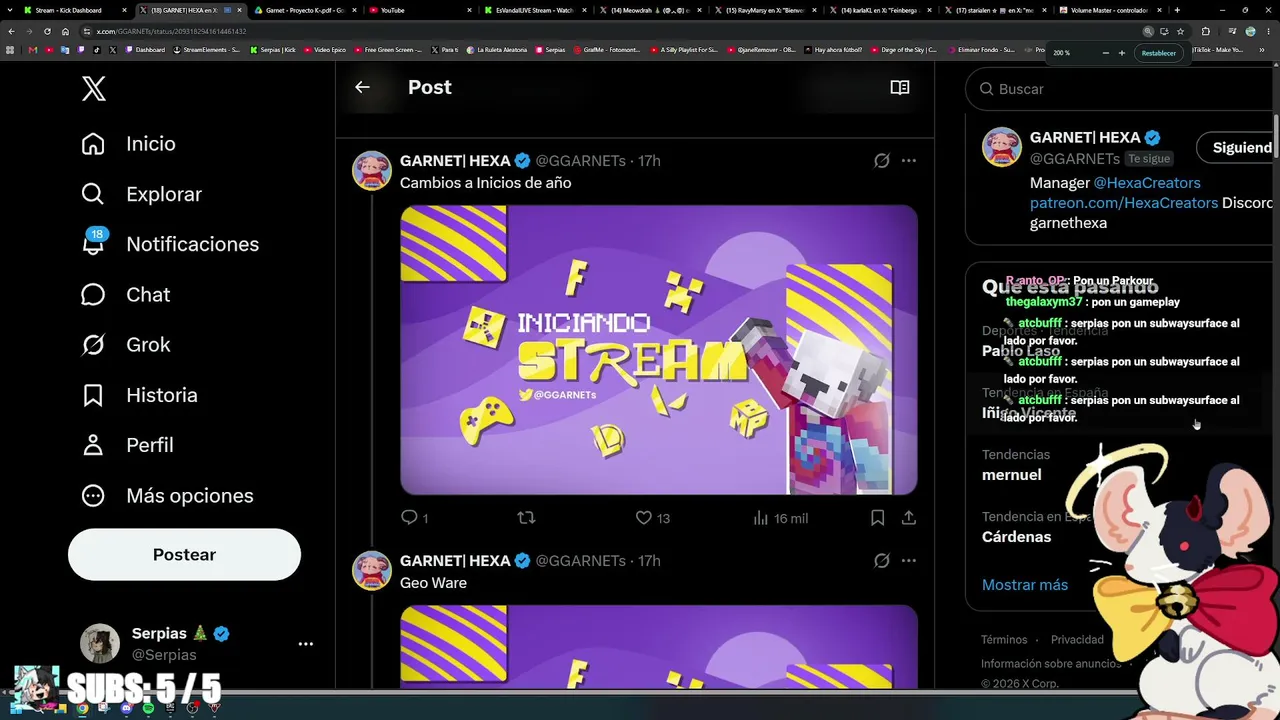This screenshot has width=1280, height=720.
Task: Click the browser Home button
Action: 65,31
